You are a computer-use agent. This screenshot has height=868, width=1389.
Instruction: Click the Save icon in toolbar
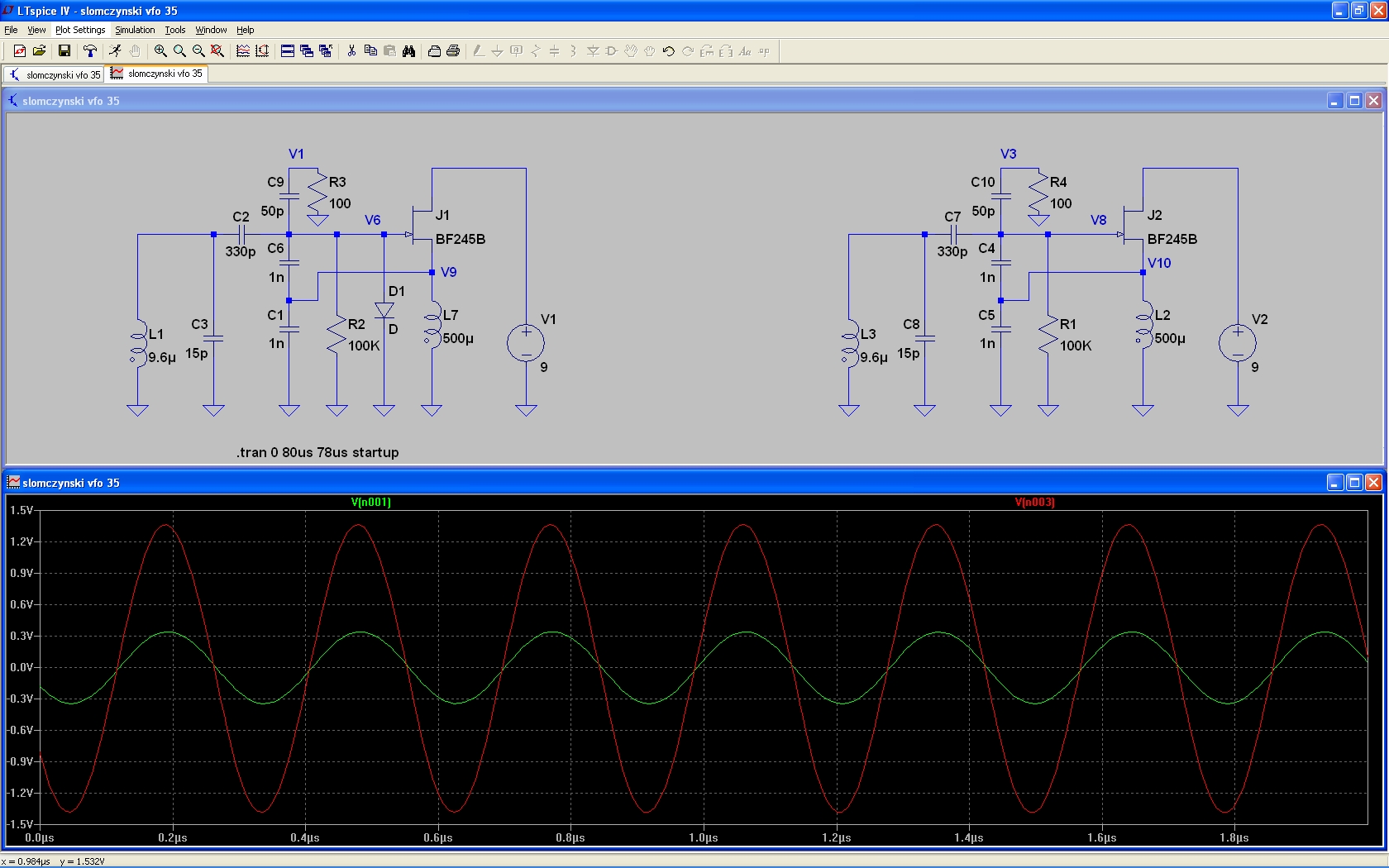(x=64, y=51)
